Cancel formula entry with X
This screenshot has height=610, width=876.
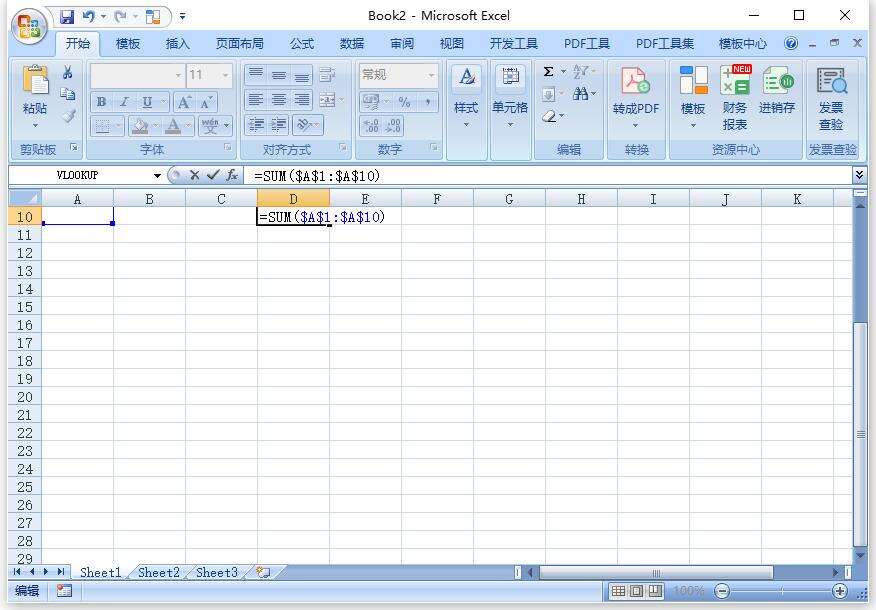[194, 175]
